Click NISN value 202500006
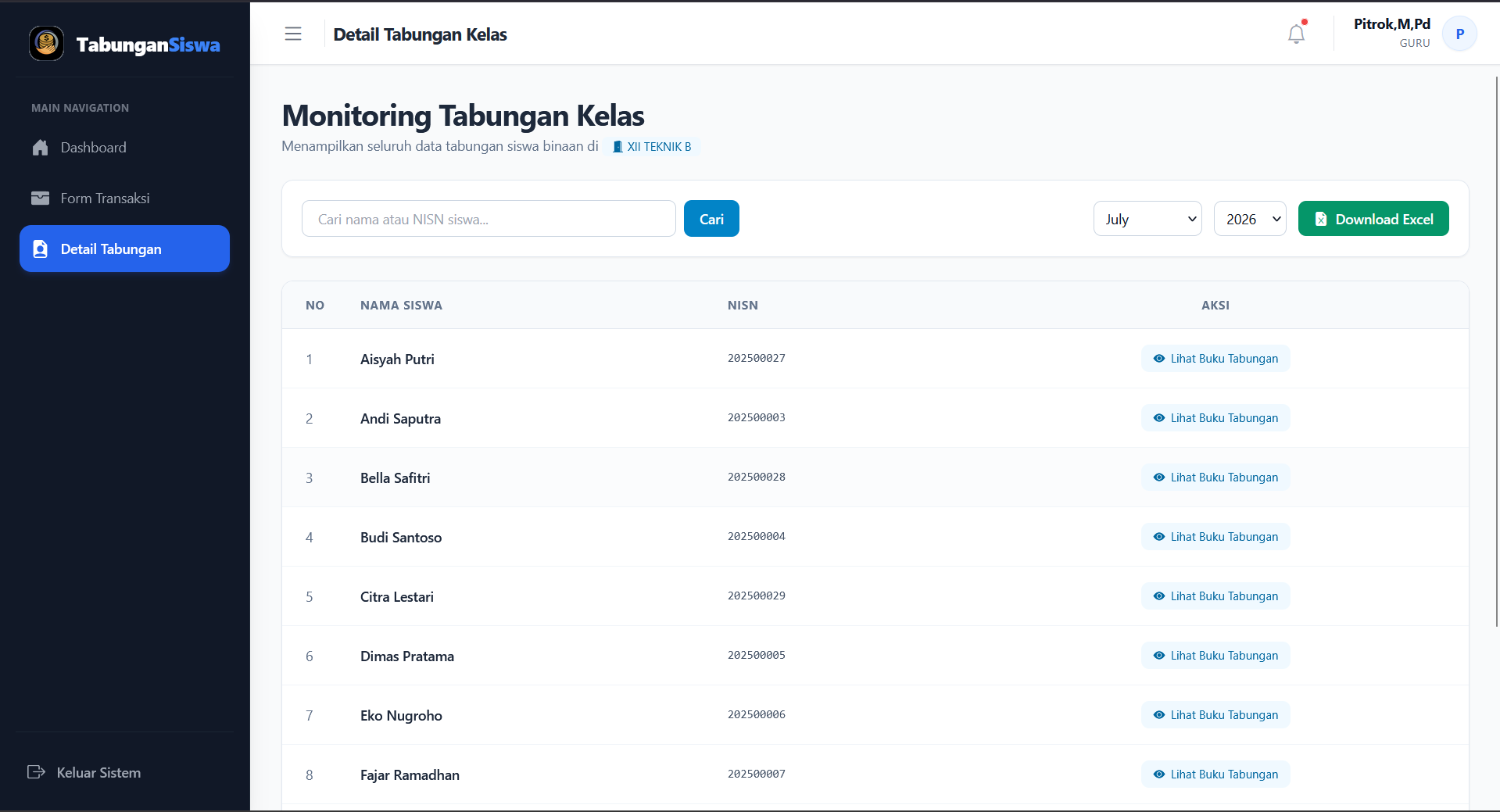The height and width of the screenshot is (812, 1500). coord(757,714)
